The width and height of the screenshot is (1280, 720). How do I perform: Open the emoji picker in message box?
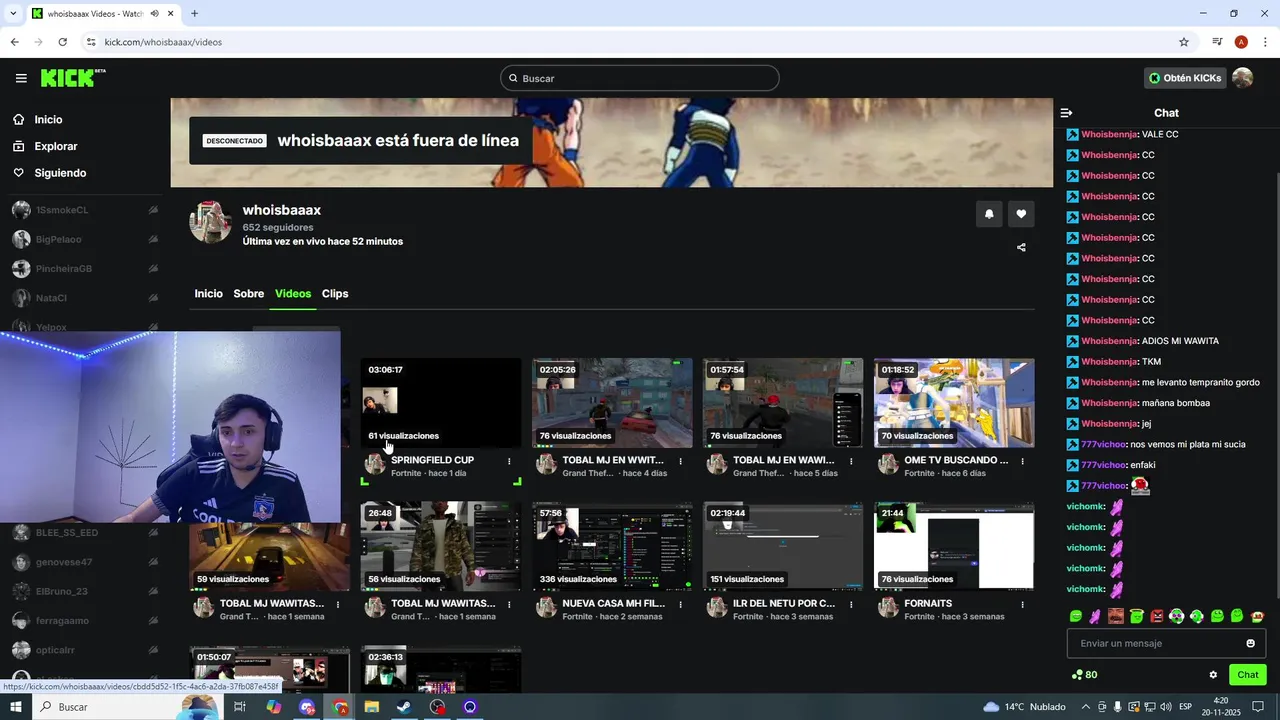pyautogui.click(x=1250, y=643)
